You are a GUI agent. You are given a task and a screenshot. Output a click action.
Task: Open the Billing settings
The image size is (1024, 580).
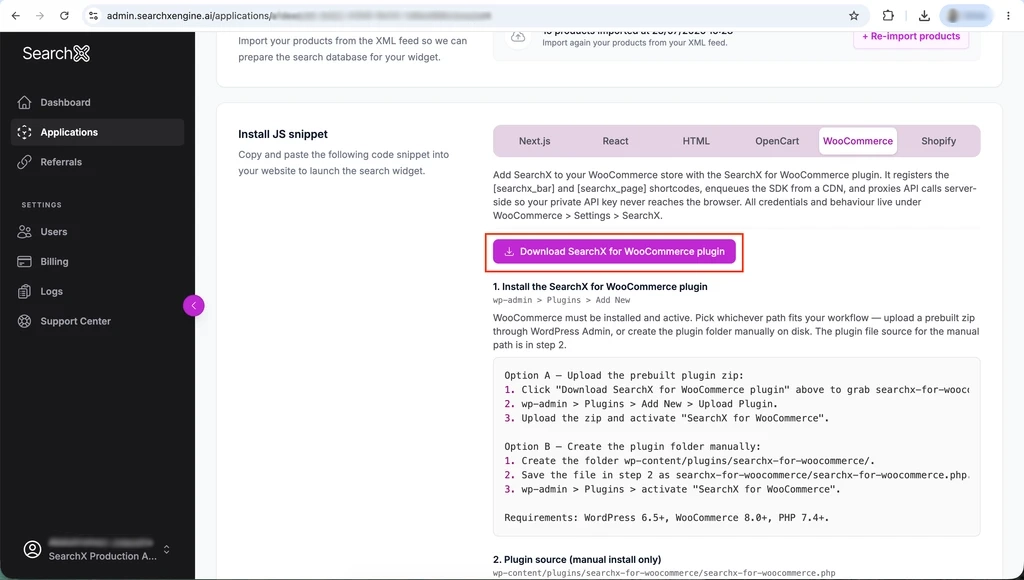[97, 261]
